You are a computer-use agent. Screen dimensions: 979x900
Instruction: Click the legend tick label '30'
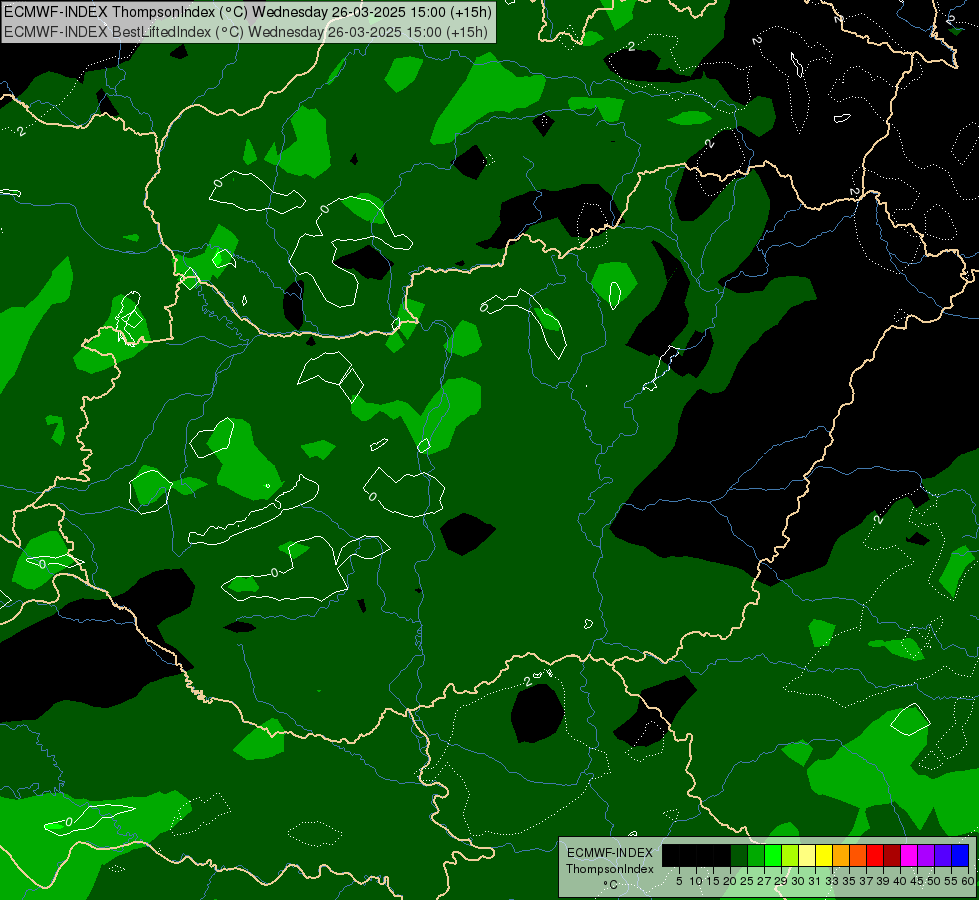point(798,881)
